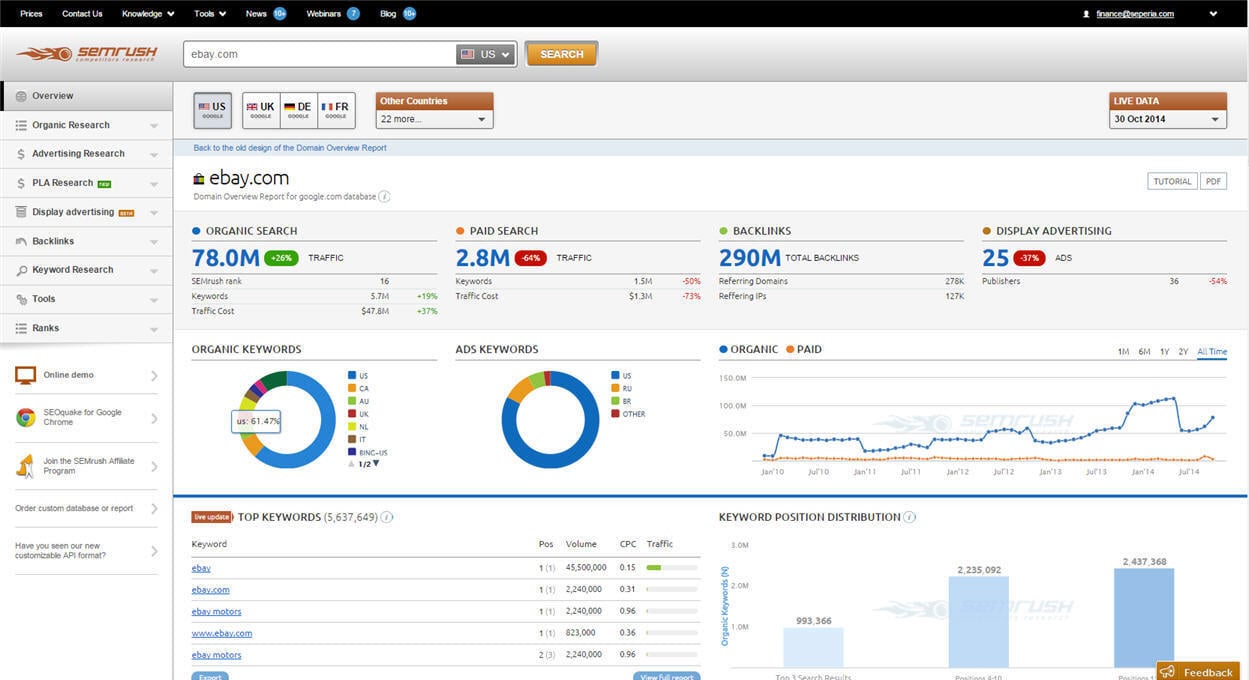This screenshot has height=680, width=1249.
Task: Click the Feedback megaphone icon
Action: pyautogui.click(x=1167, y=672)
